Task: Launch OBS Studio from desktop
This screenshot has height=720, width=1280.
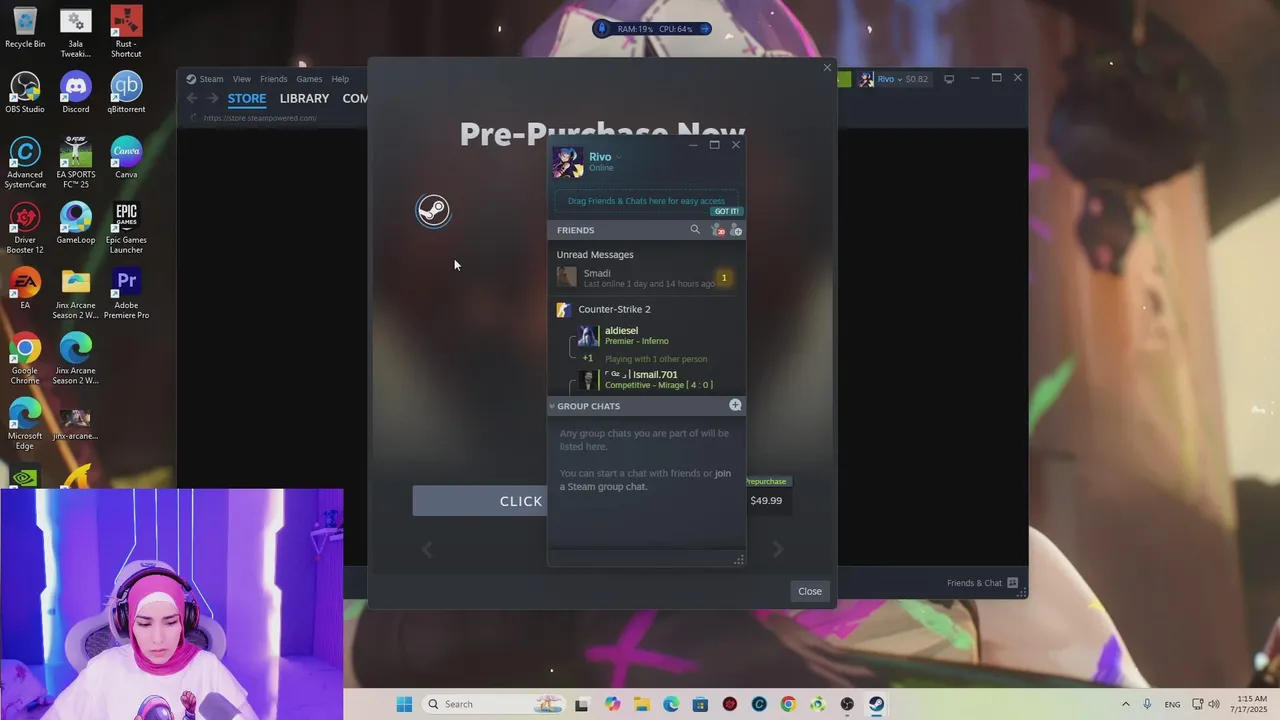Action: click(25, 93)
